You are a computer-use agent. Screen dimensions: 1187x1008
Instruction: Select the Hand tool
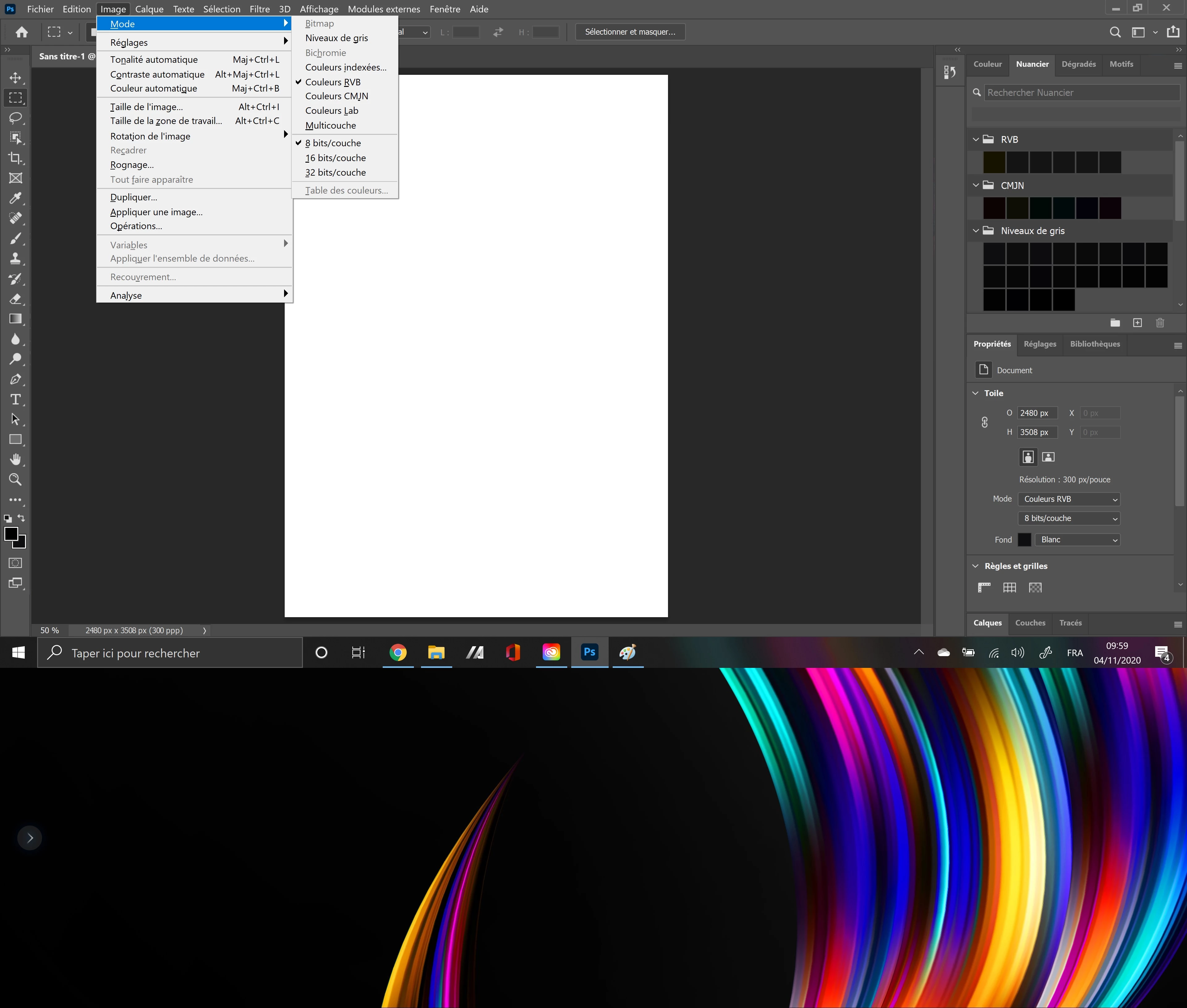[x=15, y=459]
